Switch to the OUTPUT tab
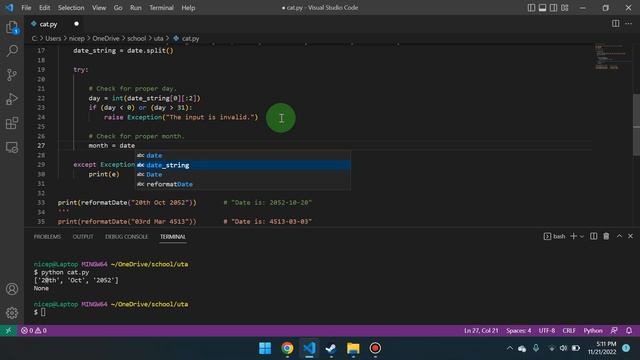Viewport: 640px width, 360px height. pos(83,237)
